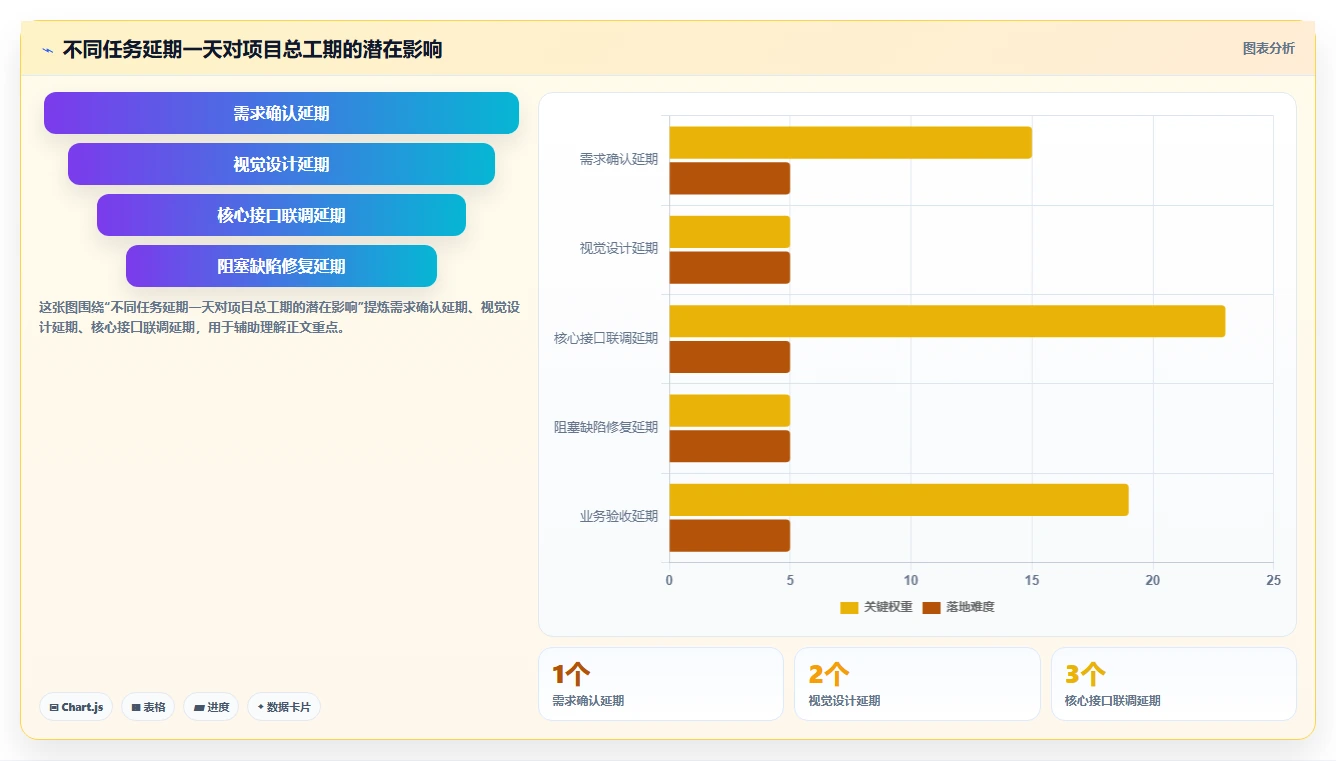Toggle the 关键权重 legend swatch

pyautogui.click(x=849, y=607)
